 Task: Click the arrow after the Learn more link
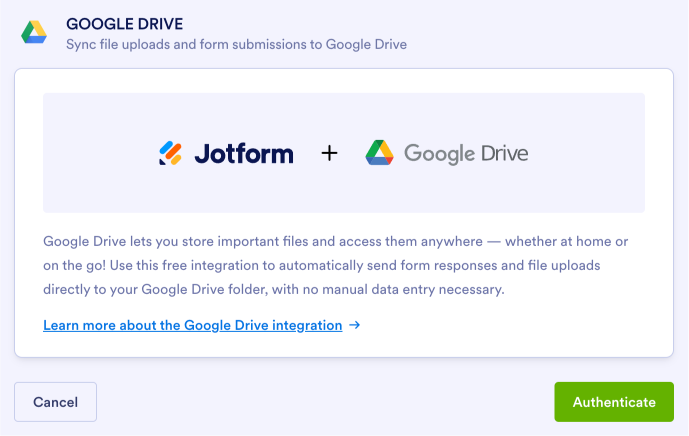pyautogui.click(x=355, y=325)
